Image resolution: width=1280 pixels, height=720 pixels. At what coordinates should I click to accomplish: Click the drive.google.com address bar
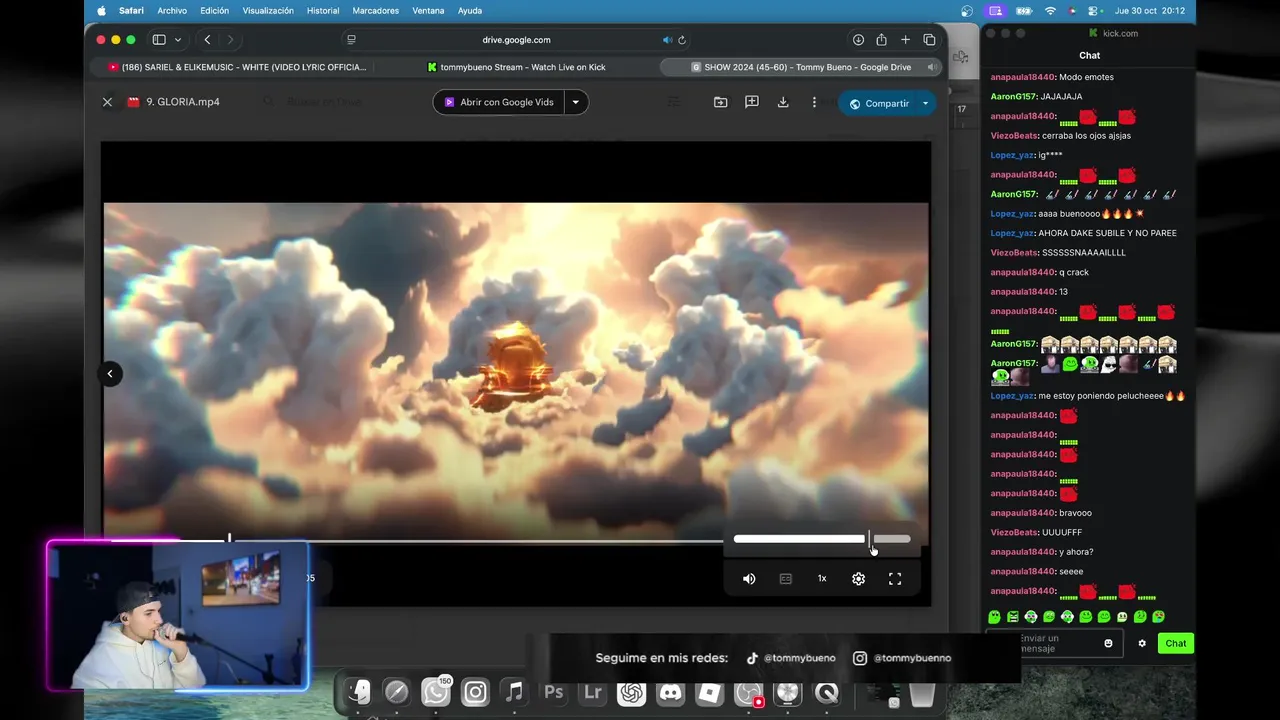tap(516, 40)
